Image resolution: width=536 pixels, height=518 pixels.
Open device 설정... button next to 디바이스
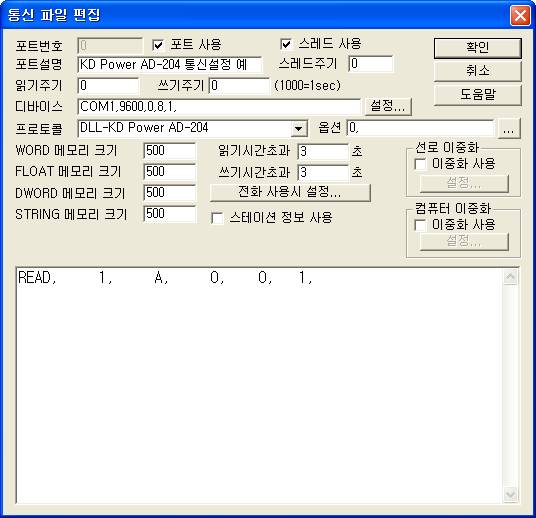[388, 106]
